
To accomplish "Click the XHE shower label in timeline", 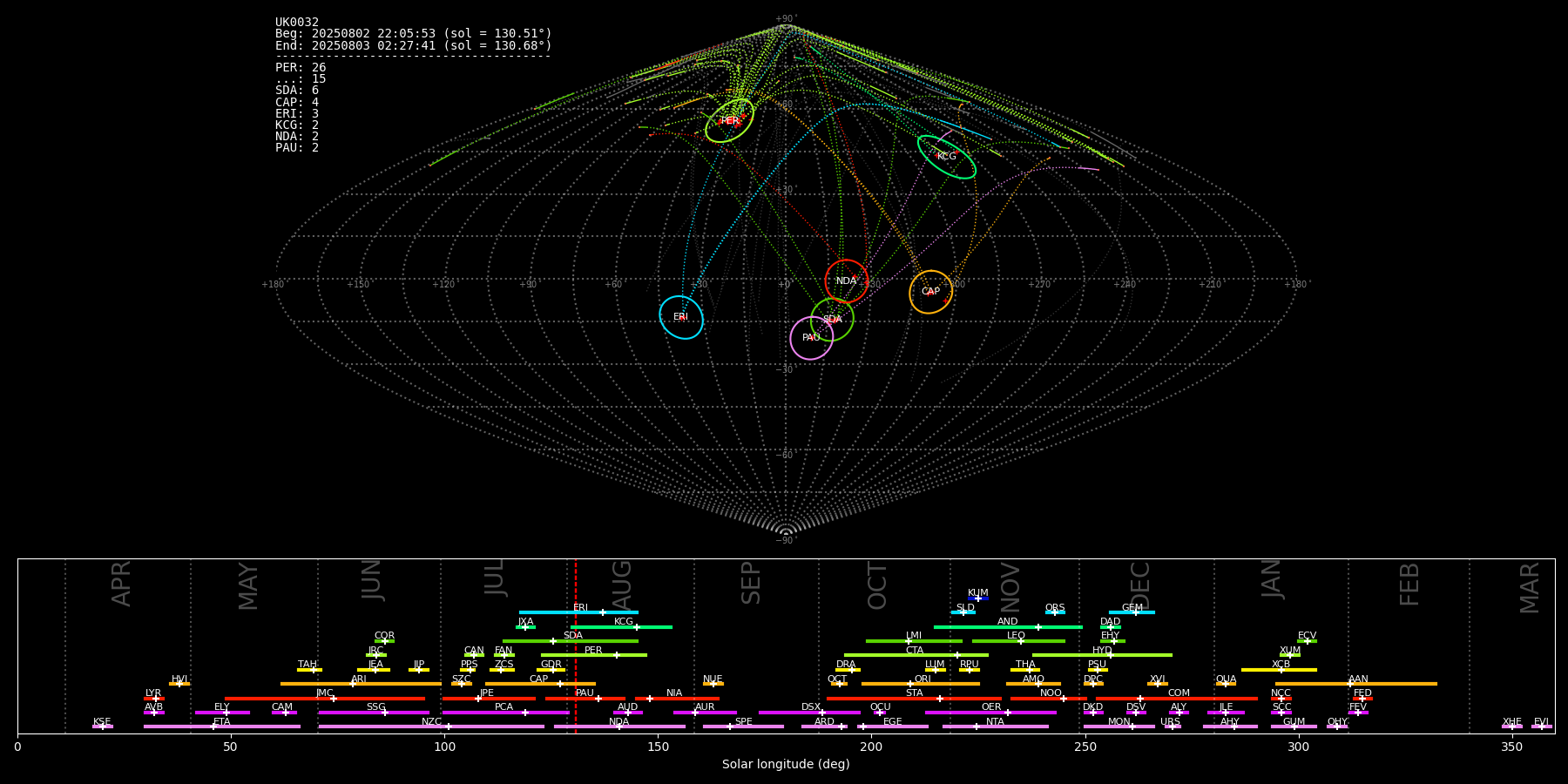I will click(1512, 721).
